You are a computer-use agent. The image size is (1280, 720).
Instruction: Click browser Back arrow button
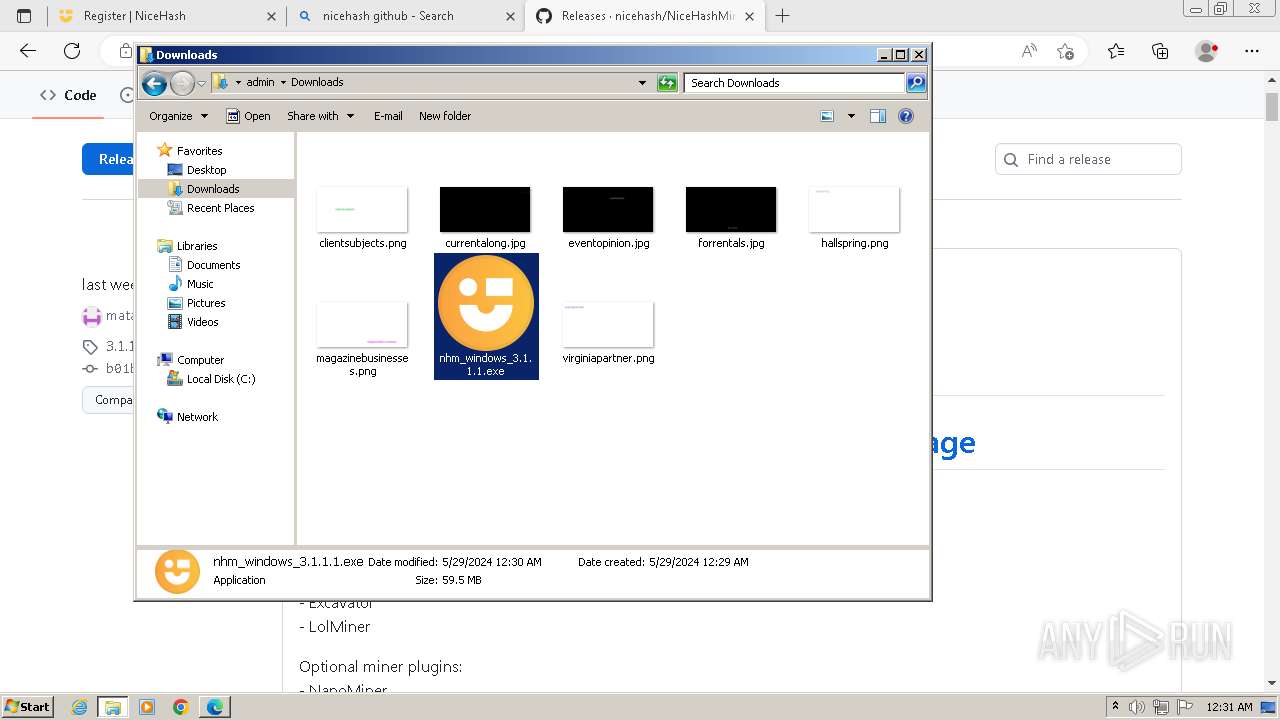pyautogui.click(x=28, y=51)
